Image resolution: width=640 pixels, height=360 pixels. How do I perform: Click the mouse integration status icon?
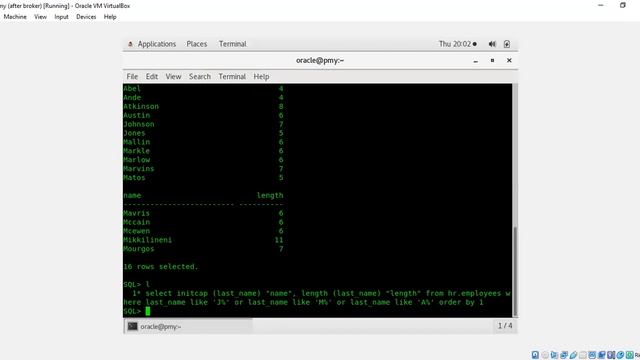coord(620,355)
